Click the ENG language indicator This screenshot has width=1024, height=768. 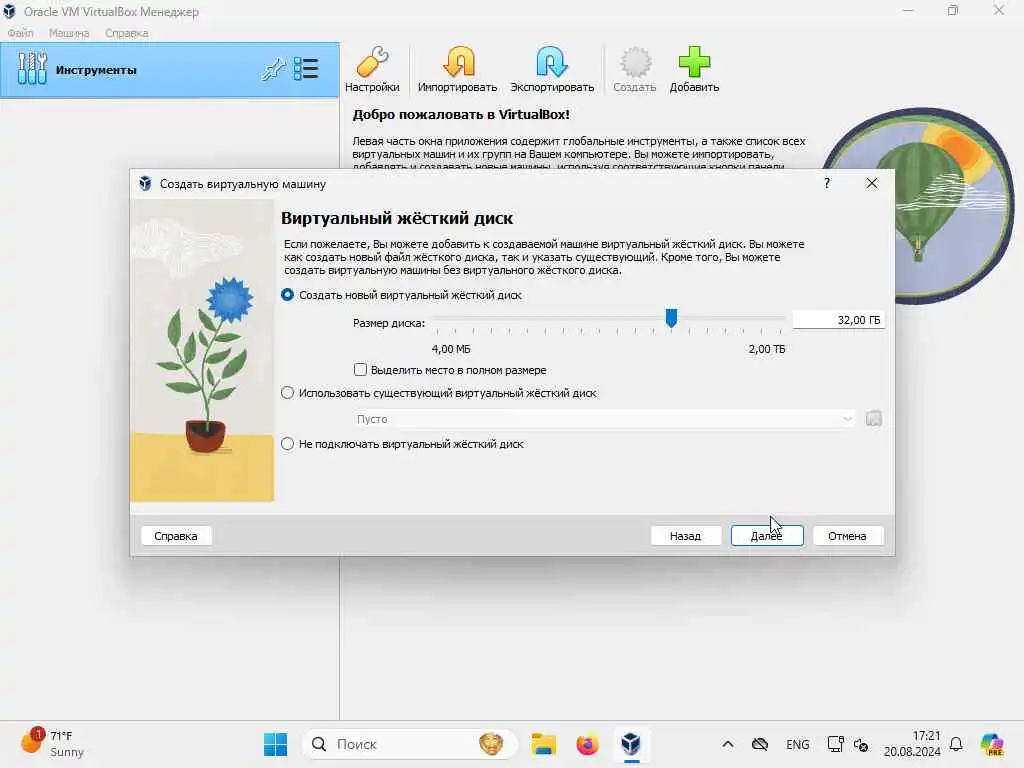pyautogui.click(x=797, y=744)
